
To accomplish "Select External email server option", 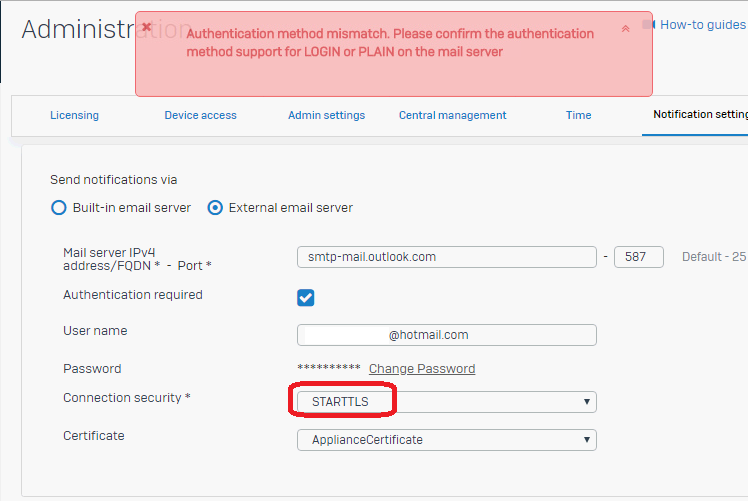I will coord(214,208).
